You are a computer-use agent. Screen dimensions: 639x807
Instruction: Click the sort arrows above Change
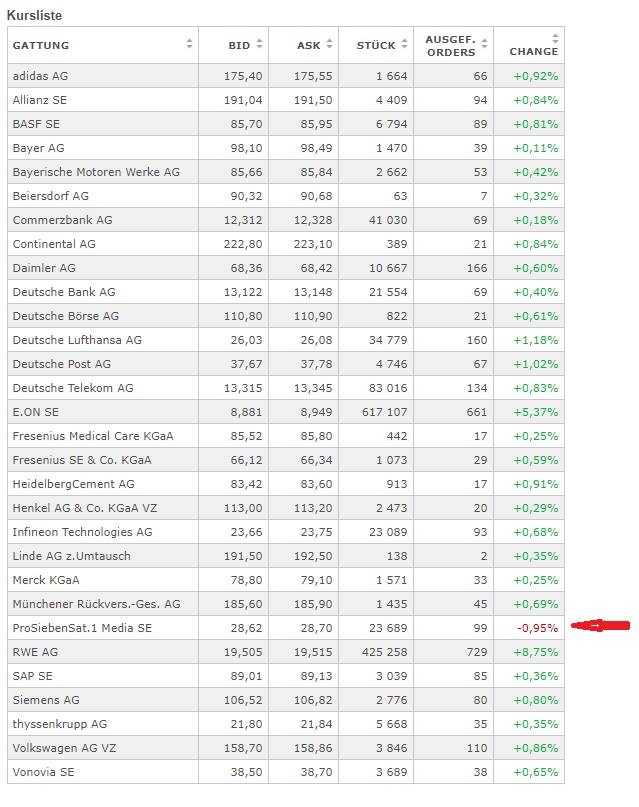pyautogui.click(x=556, y=37)
